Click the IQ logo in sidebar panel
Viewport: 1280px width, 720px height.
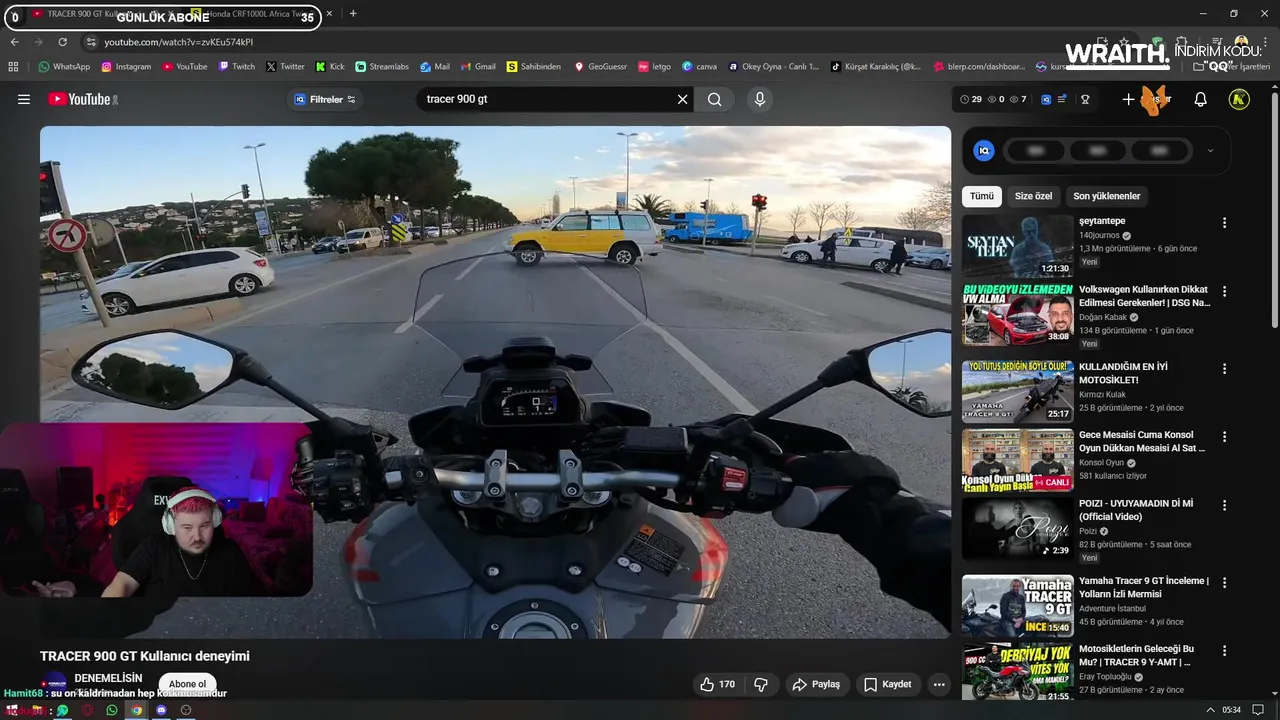pos(984,151)
